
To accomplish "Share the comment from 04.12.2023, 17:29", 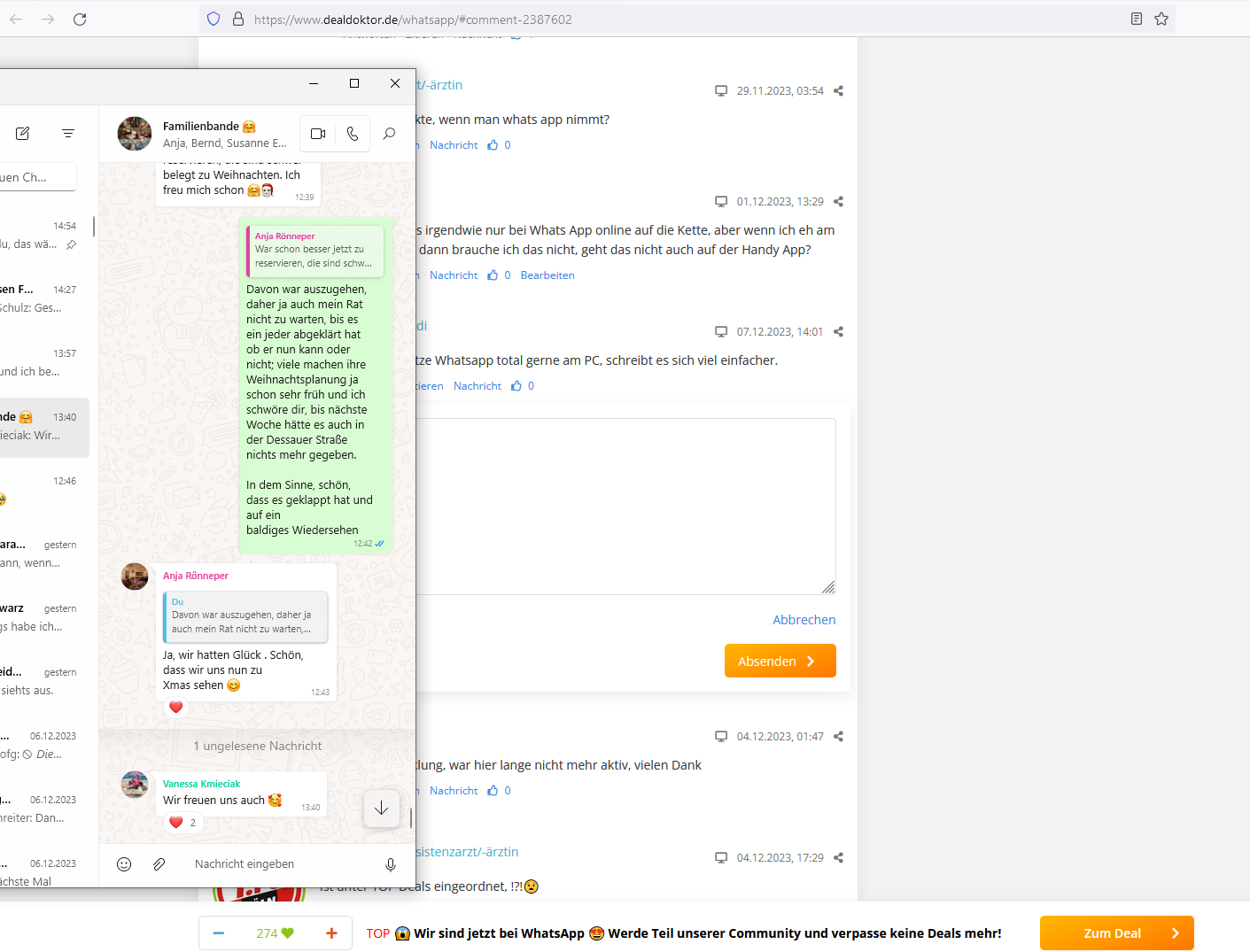I will click(x=838, y=857).
